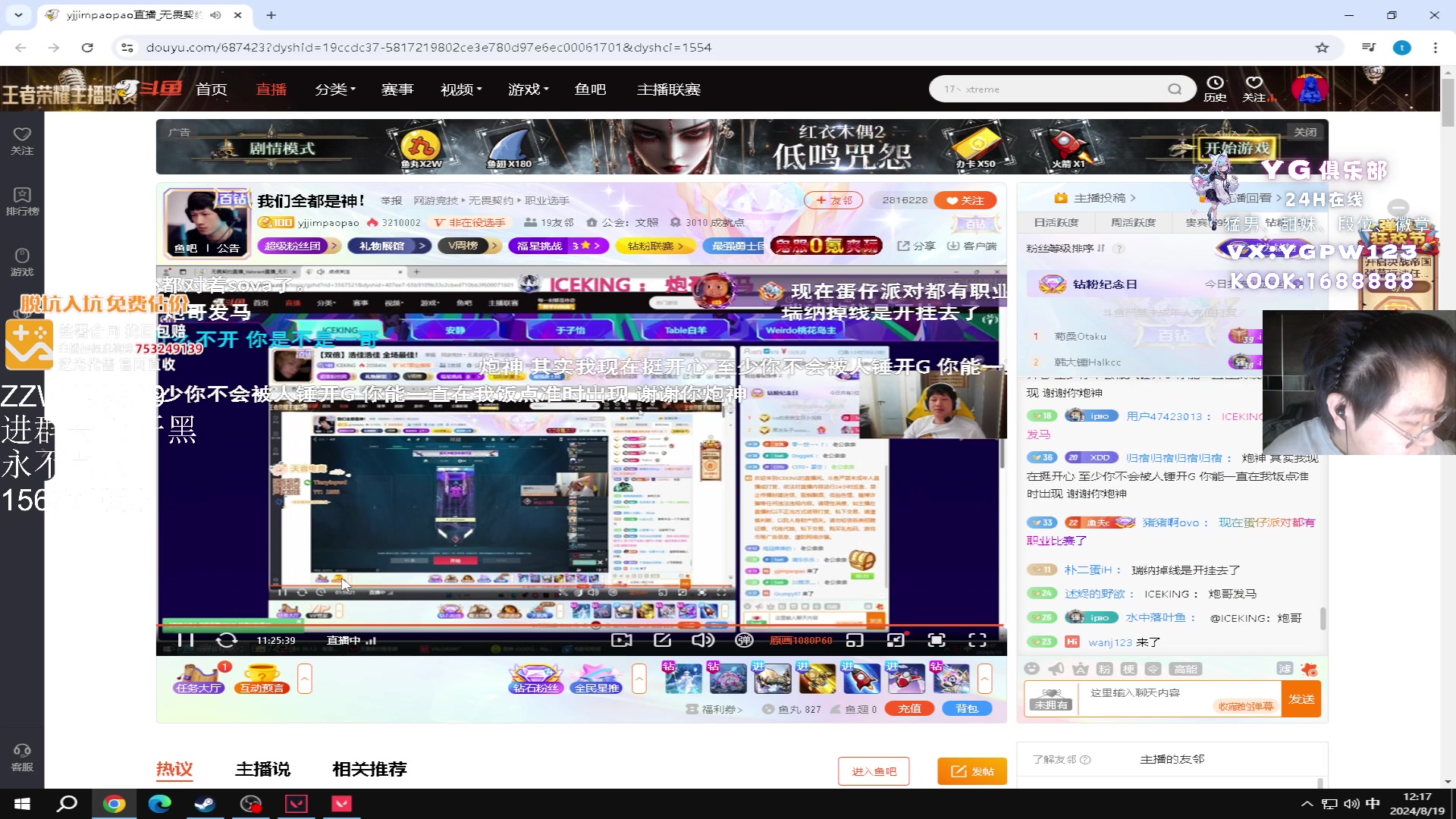1456x819 pixels.
Task: Switch to 日活跃度 tab
Action: [1056, 222]
